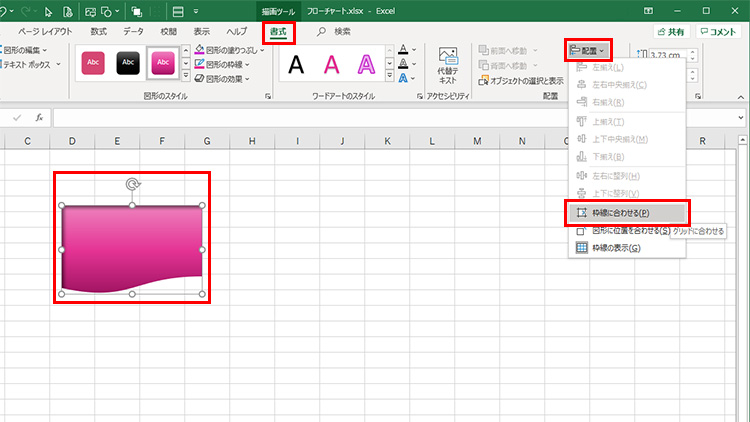Open オブジェクトの選択と表示 selection pane
The height and width of the screenshot is (422, 750).
click(x=520, y=81)
